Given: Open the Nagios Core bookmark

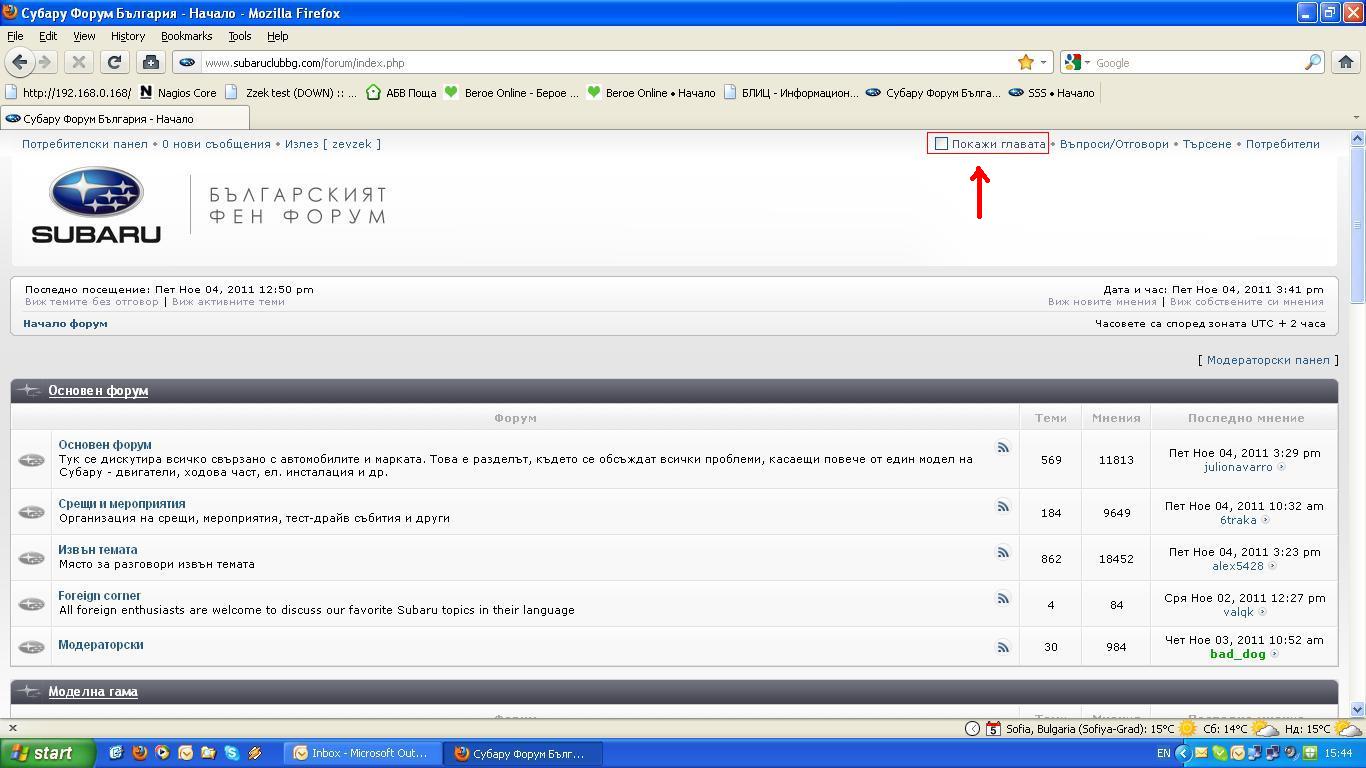Looking at the screenshot, I should click(x=178, y=93).
